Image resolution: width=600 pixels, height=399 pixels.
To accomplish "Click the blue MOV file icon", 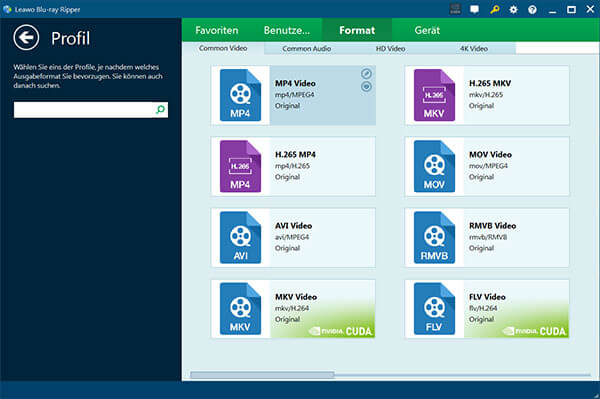I will [x=434, y=166].
